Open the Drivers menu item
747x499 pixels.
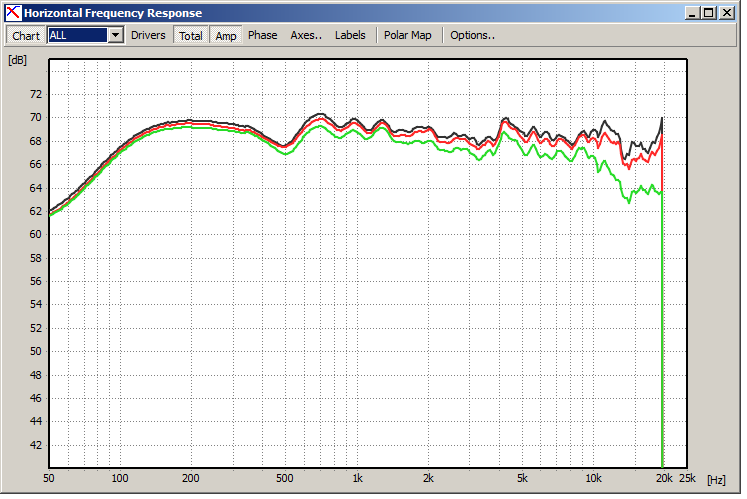coord(148,35)
